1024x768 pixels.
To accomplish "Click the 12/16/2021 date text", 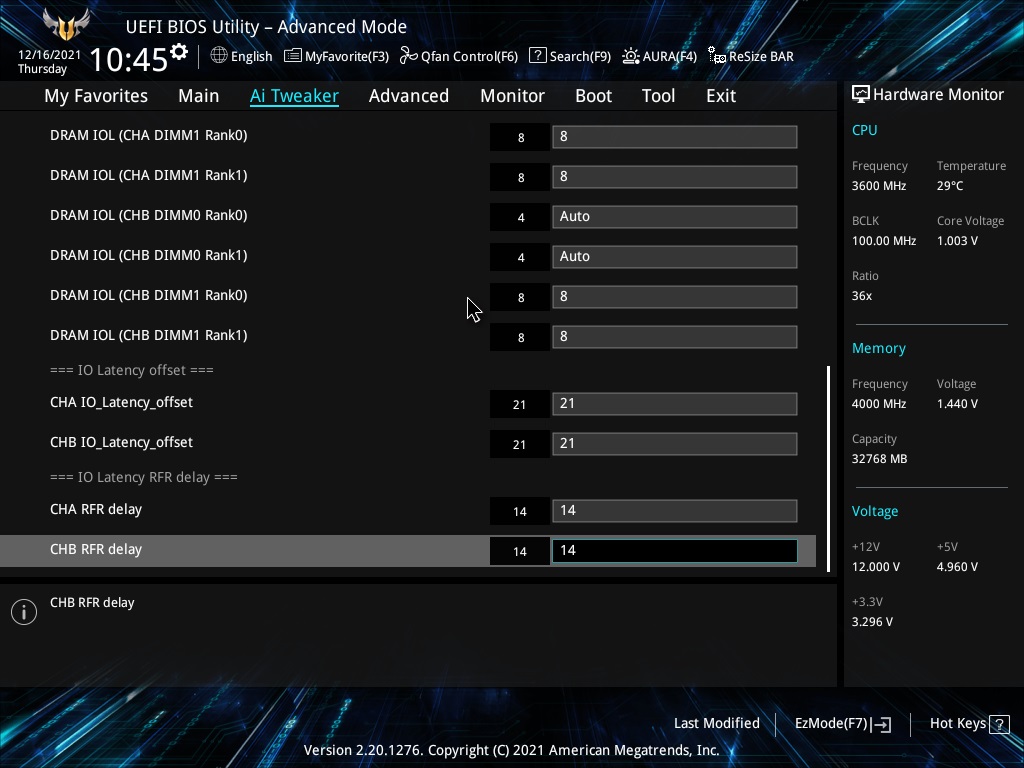I will 50,55.
